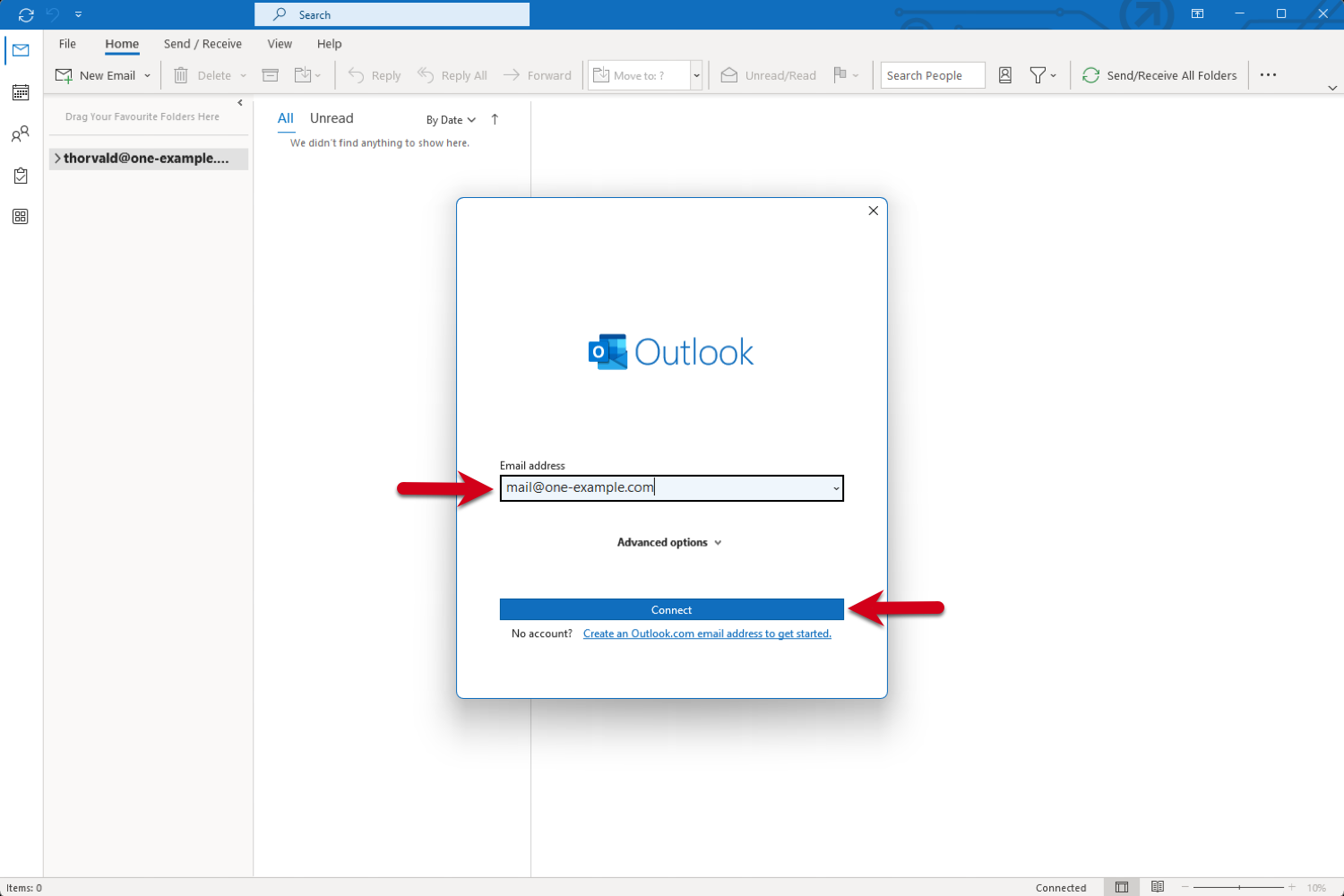This screenshot has height=896, width=1344.
Task: Select the Unread message filter tab
Action: click(x=331, y=117)
